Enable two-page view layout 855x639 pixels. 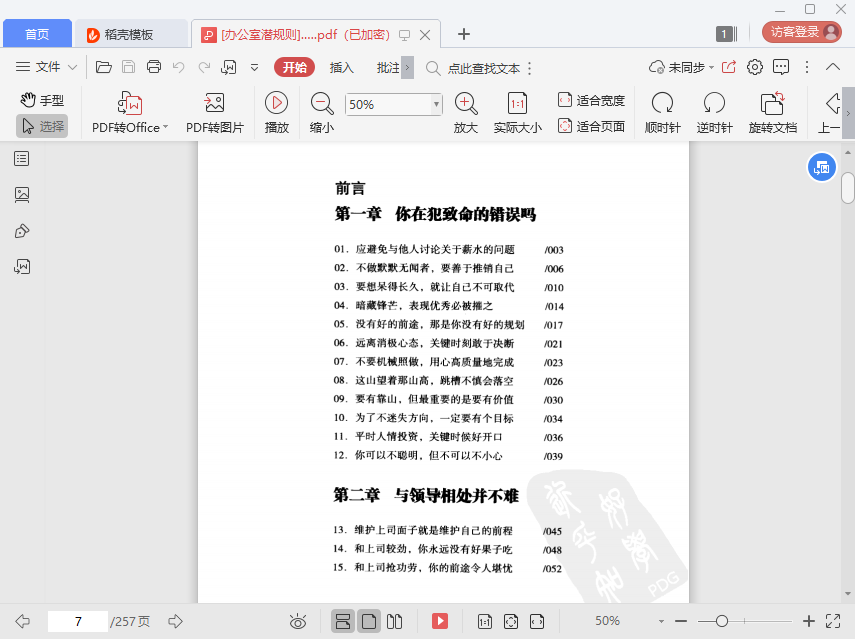(x=395, y=621)
